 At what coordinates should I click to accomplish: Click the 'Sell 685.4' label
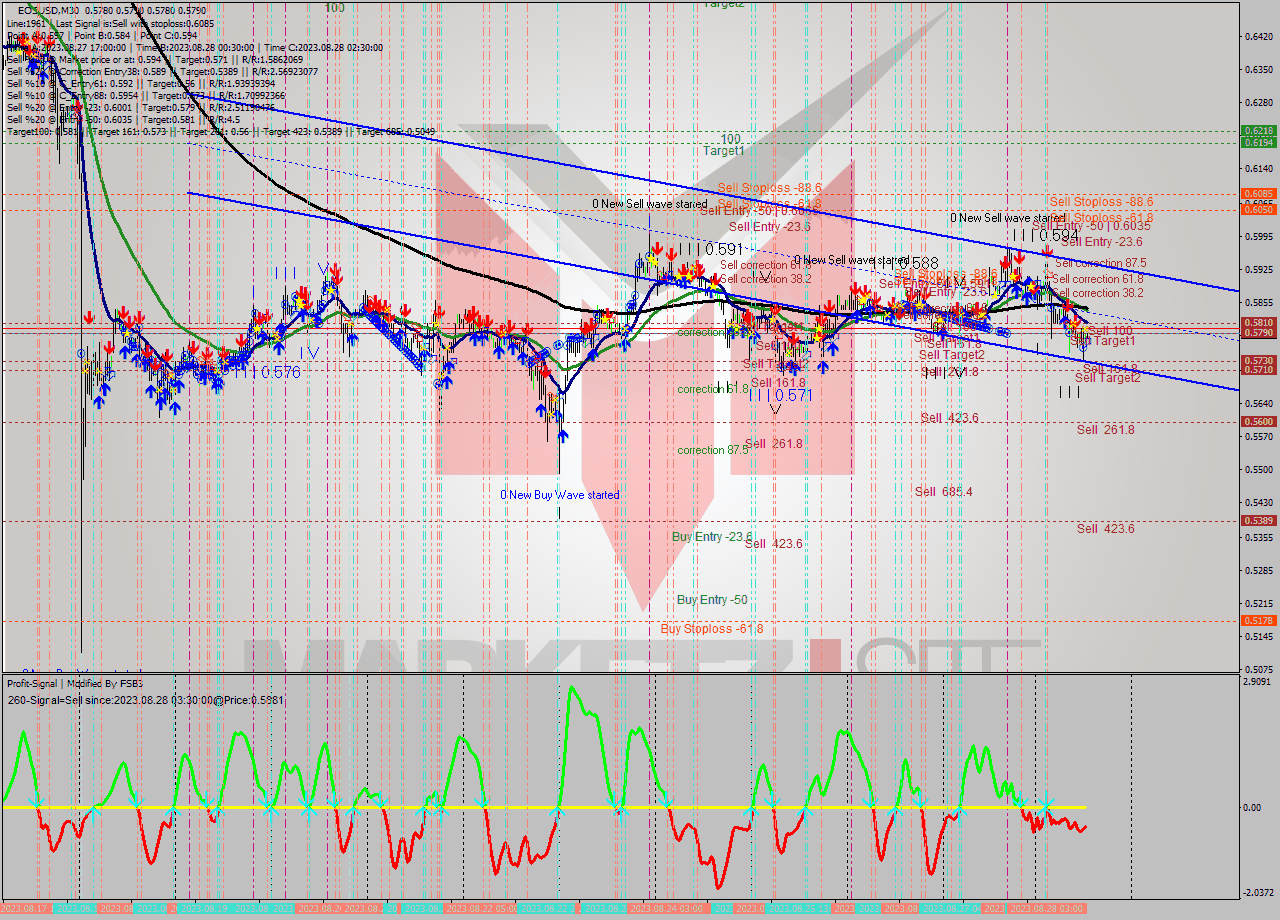pos(943,492)
